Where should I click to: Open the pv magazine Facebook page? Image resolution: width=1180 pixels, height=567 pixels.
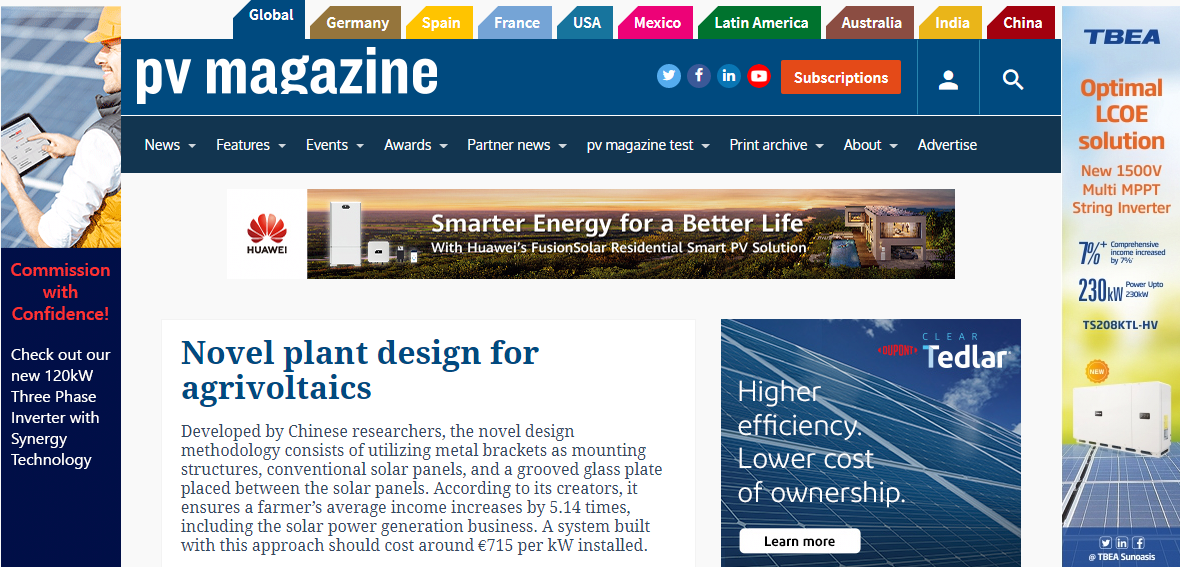click(x=698, y=76)
